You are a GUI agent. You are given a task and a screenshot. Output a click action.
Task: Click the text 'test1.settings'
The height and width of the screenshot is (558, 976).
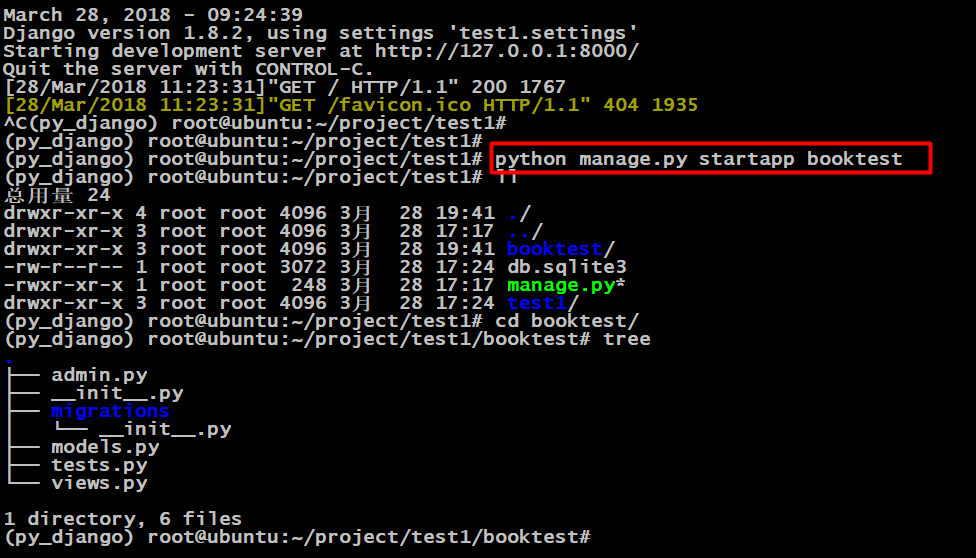click(543, 33)
